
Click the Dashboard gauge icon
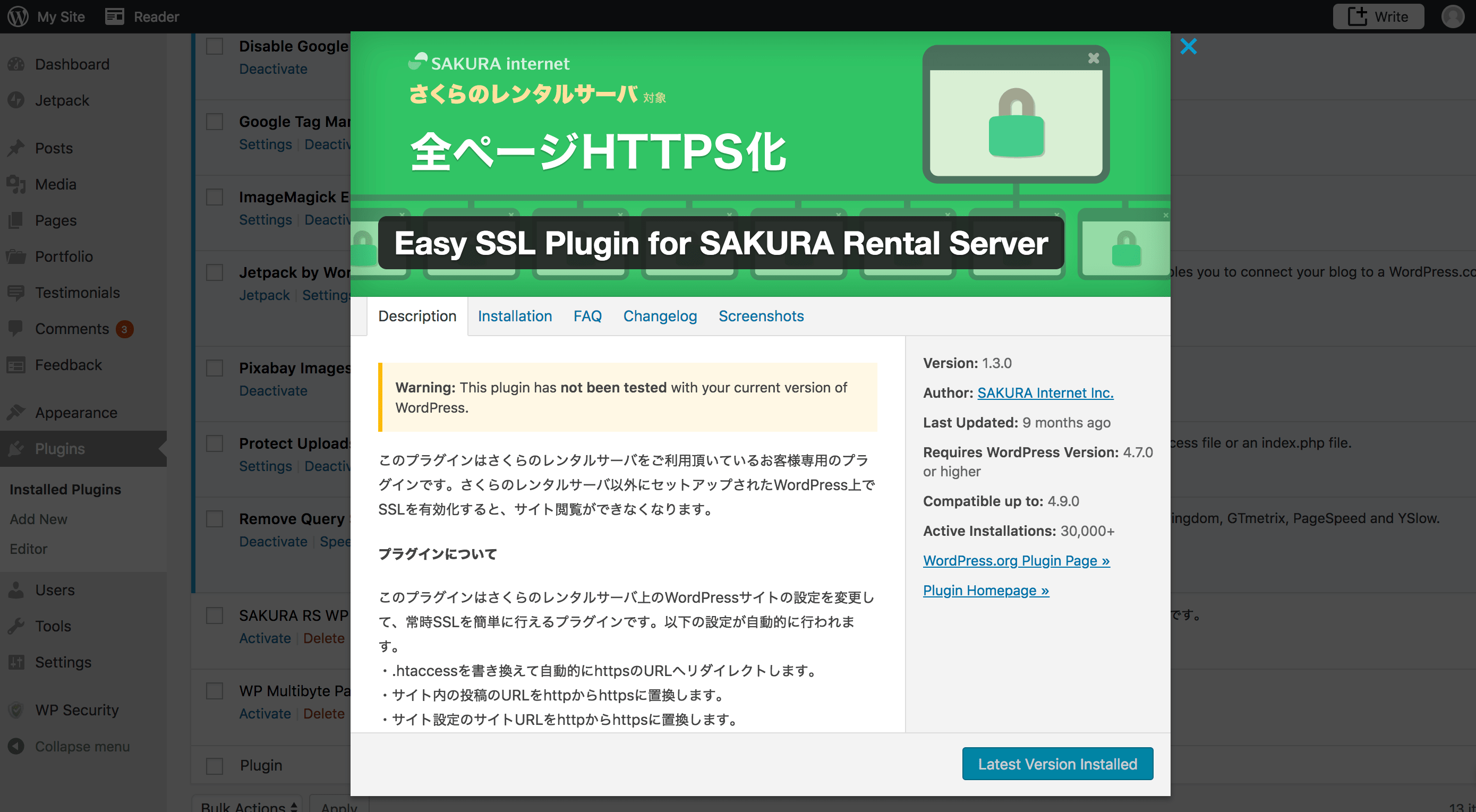coord(16,64)
